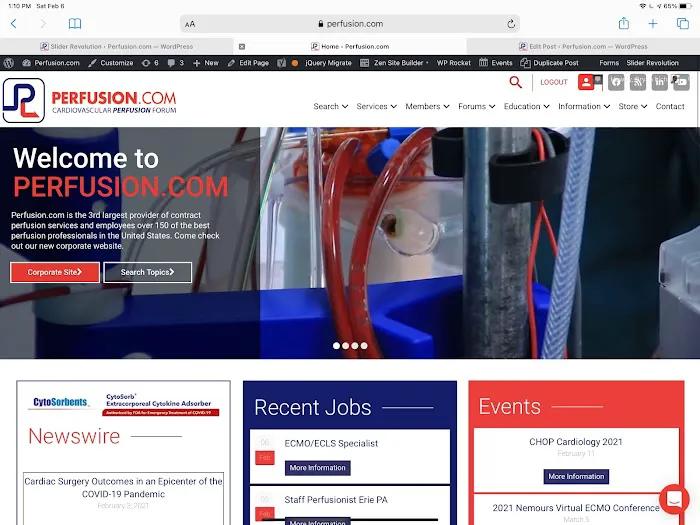This screenshot has height=525, width=700.
Task: Open Forms admin bar item
Action: pyautogui.click(x=609, y=63)
